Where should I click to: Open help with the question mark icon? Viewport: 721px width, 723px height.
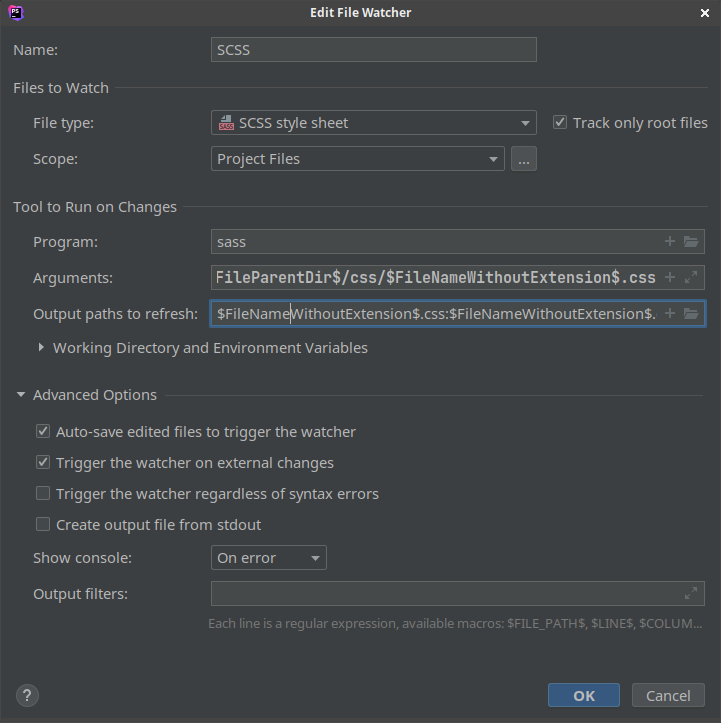[27, 695]
